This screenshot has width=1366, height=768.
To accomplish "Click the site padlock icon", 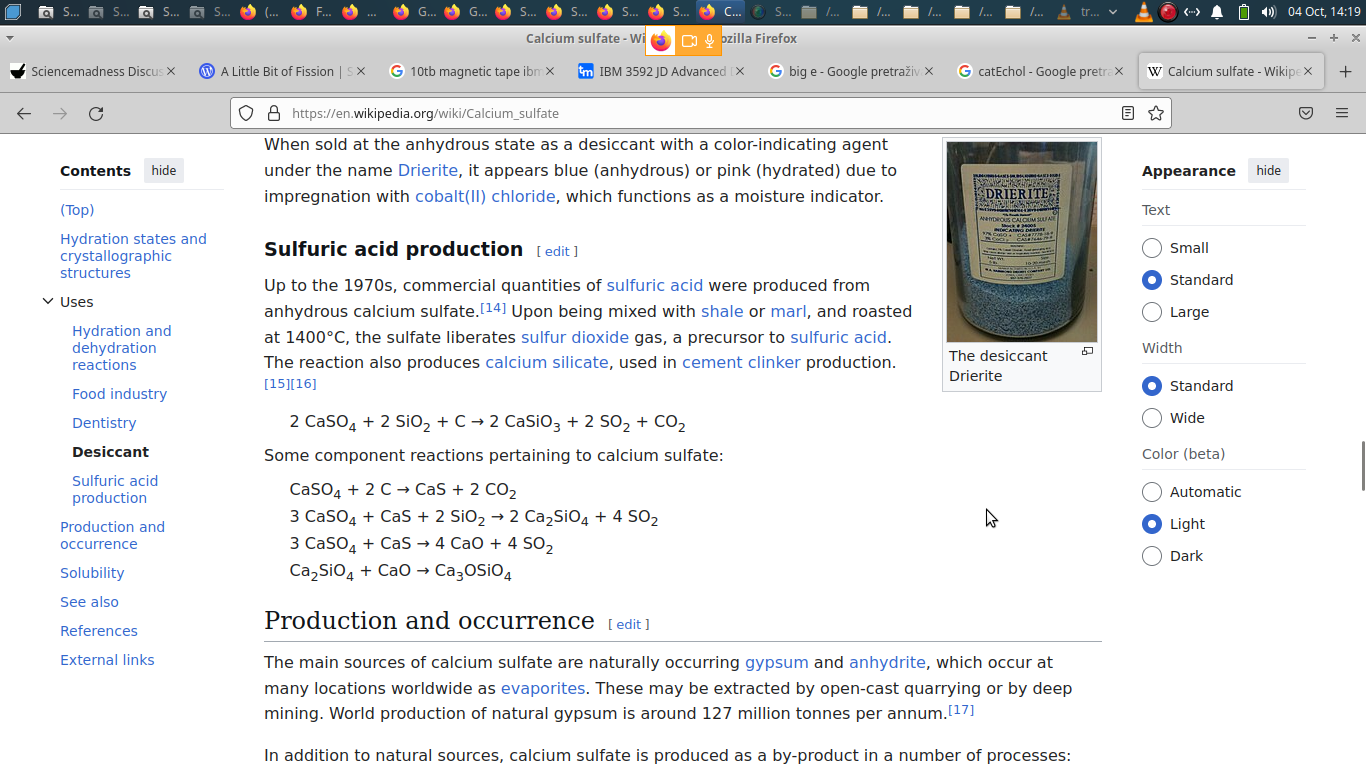I will (x=274, y=113).
